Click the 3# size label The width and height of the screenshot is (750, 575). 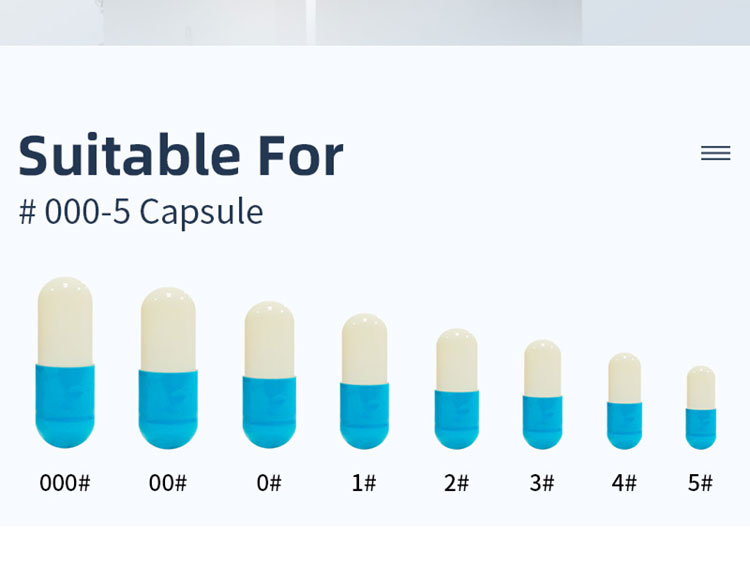coord(542,483)
